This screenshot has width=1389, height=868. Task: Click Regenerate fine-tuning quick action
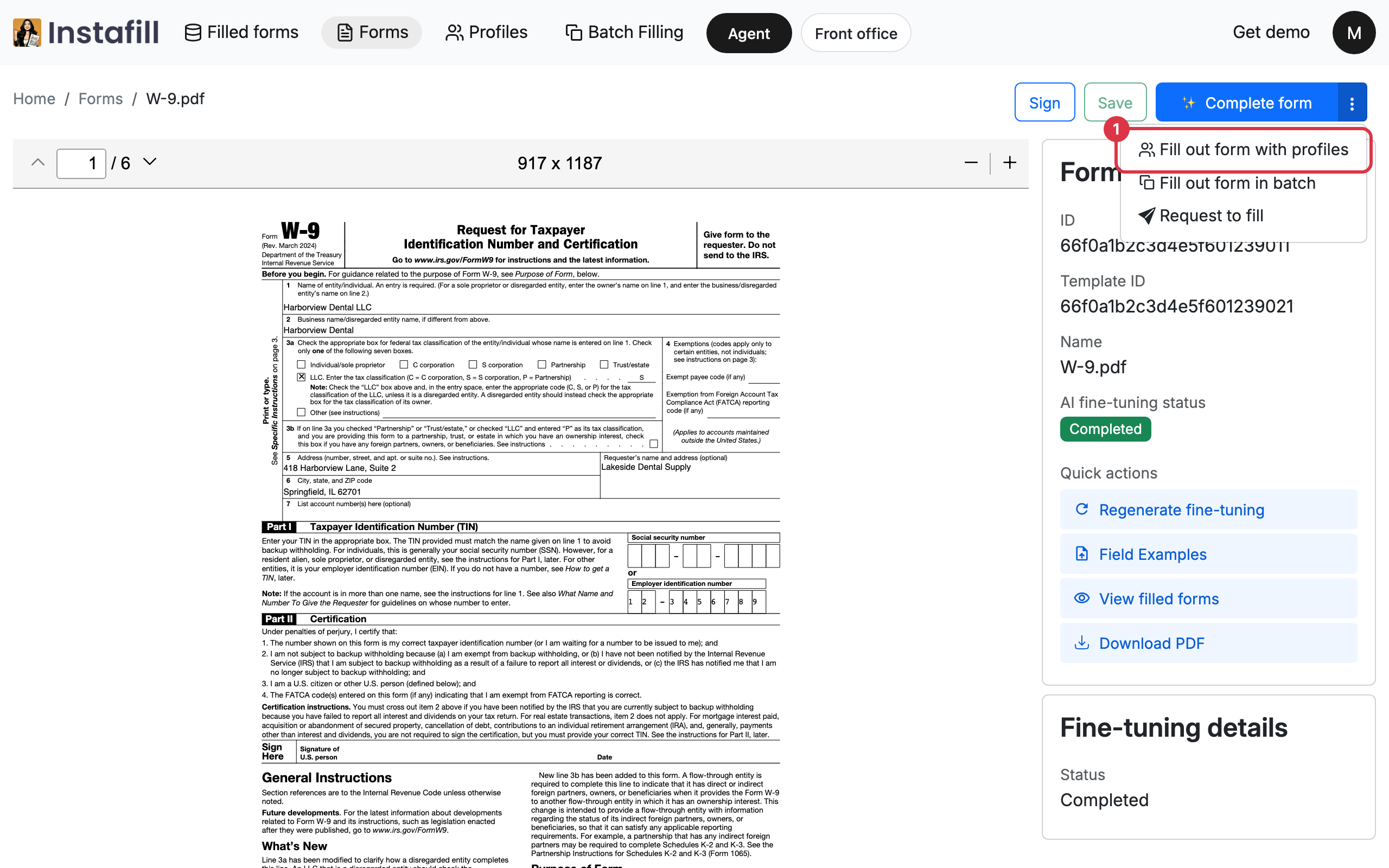tap(1208, 510)
